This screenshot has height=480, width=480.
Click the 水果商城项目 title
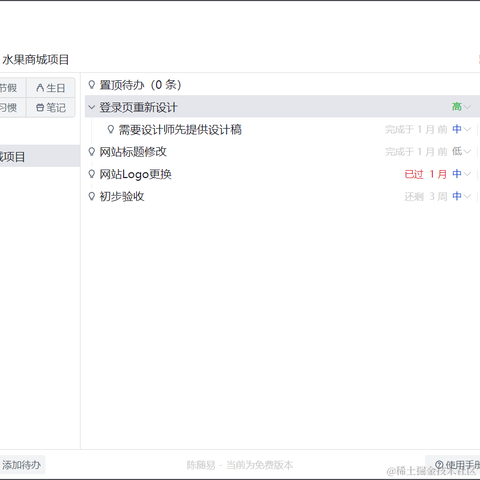click(x=35, y=60)
